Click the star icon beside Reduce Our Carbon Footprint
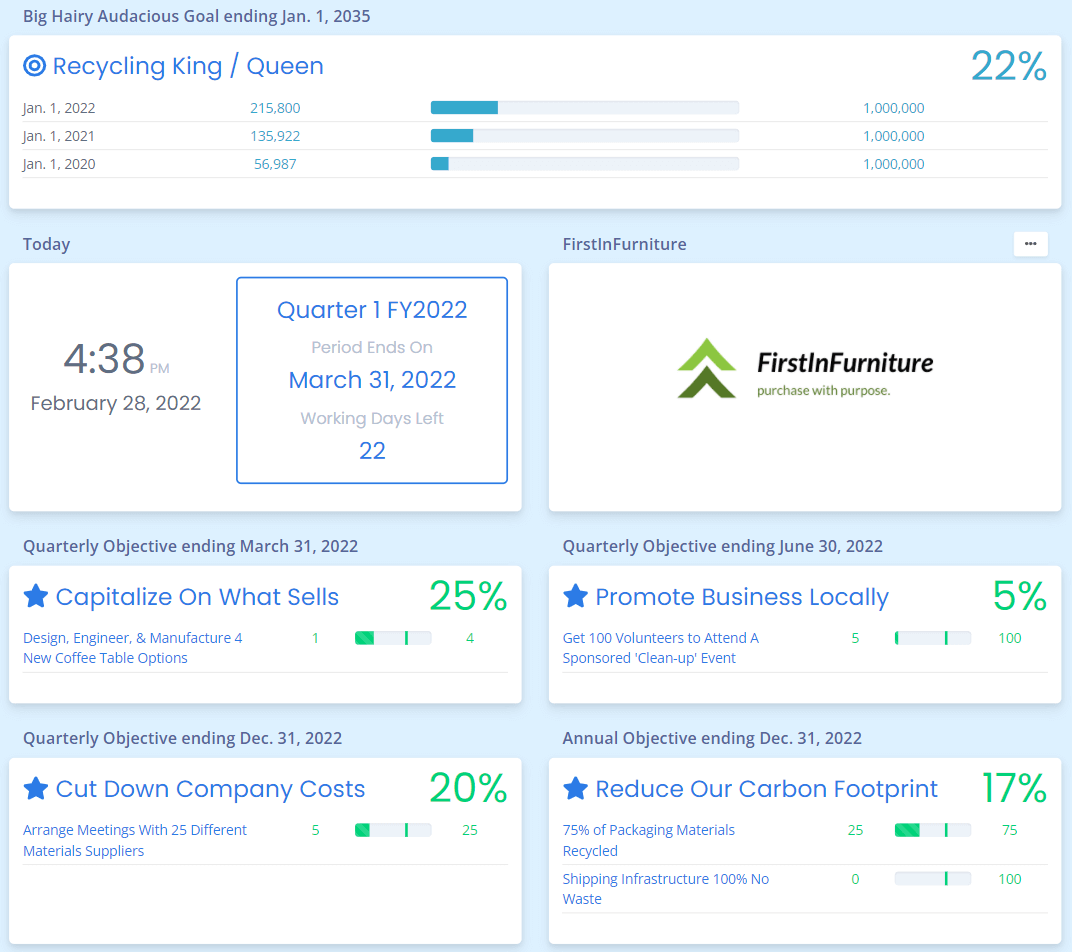The image size is (1072, 952). (x=575, y=789)
